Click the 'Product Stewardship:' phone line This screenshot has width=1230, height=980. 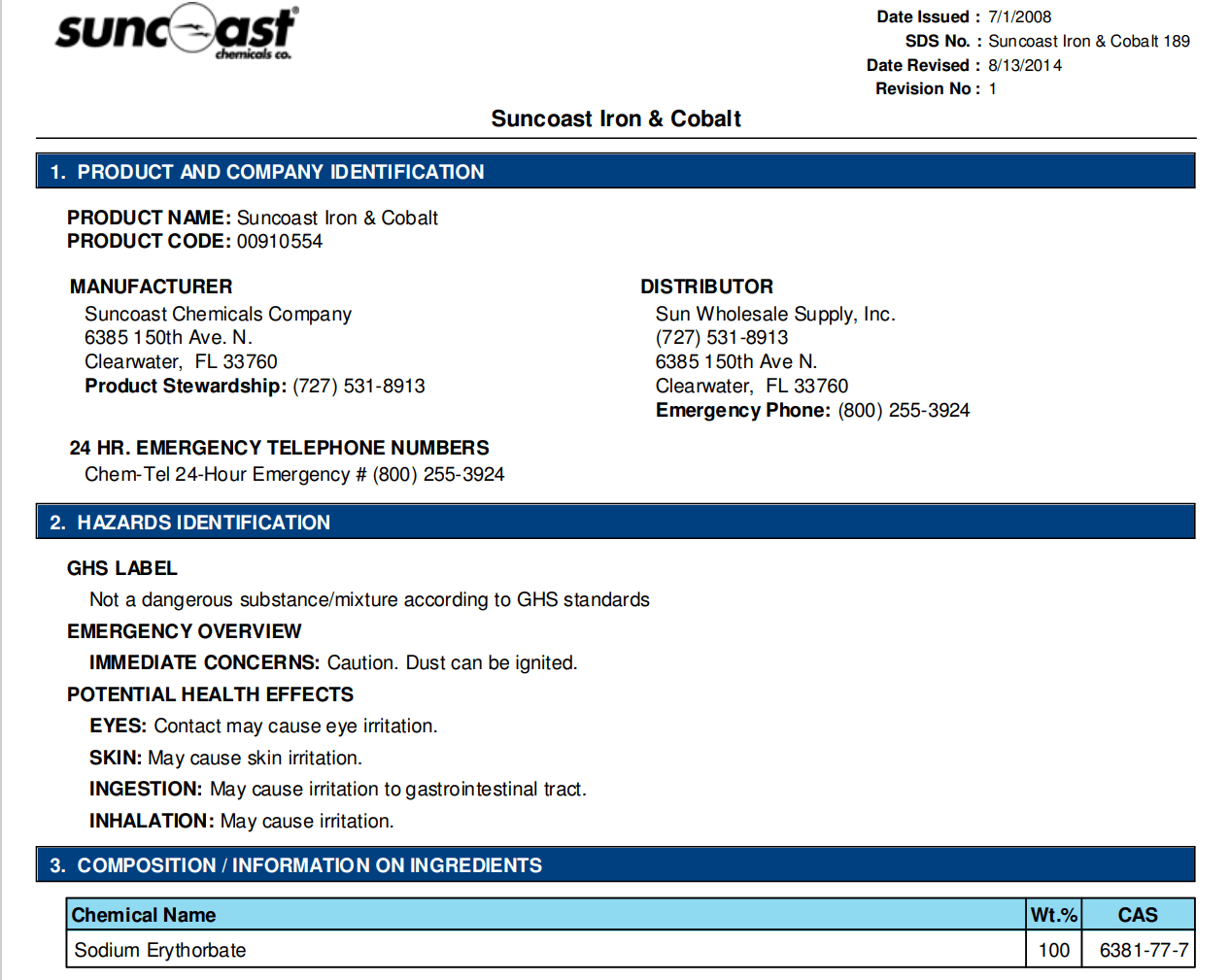[255, 386]
